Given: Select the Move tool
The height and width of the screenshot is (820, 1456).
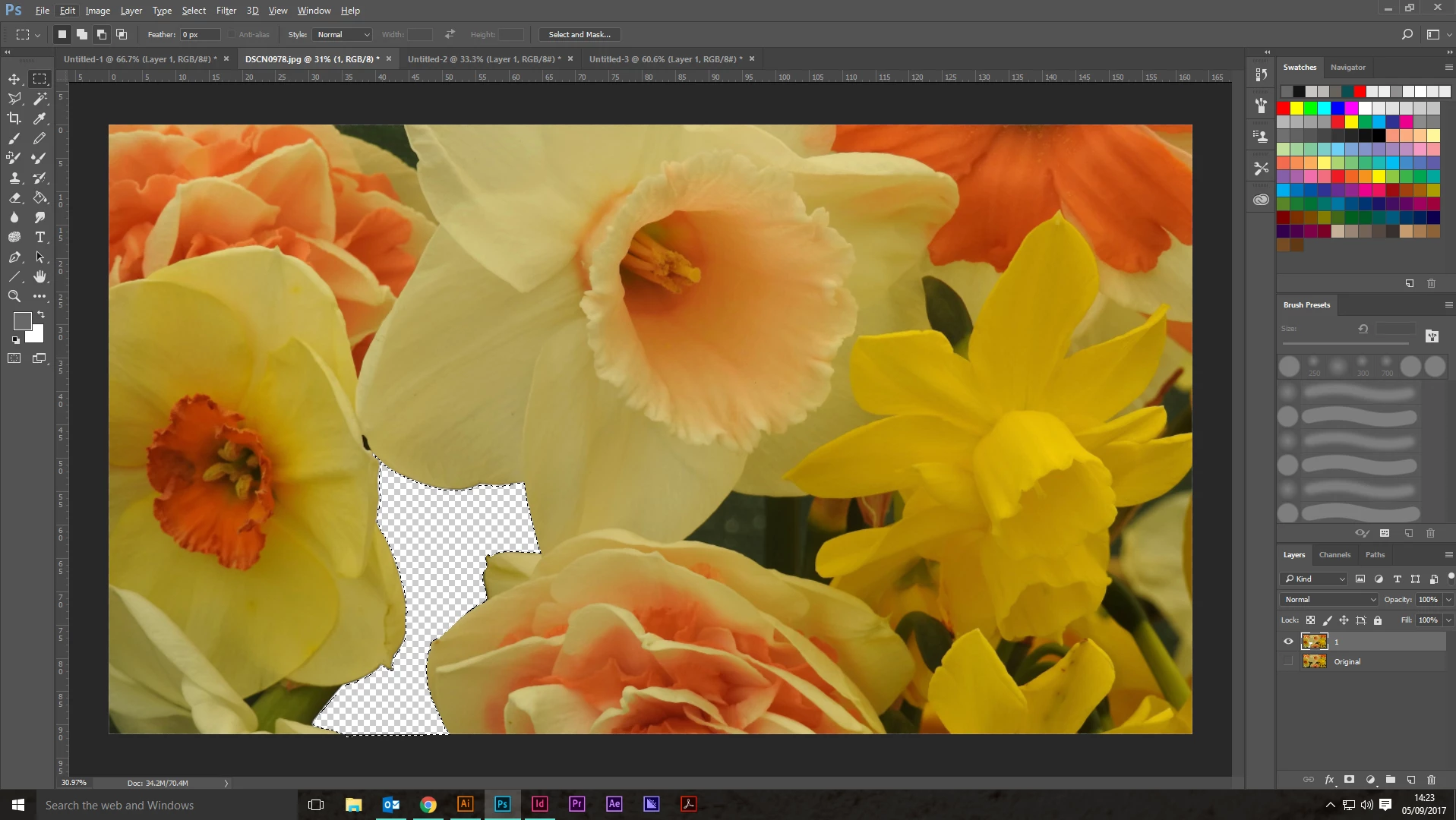Looking at the screenshot, I should pos(14,79).
